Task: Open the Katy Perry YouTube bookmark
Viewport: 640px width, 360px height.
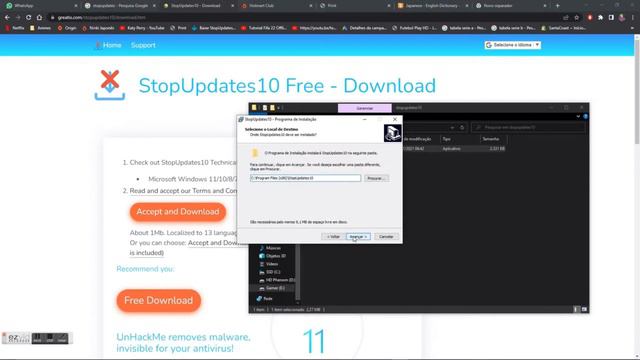Action: pos(142,28)
